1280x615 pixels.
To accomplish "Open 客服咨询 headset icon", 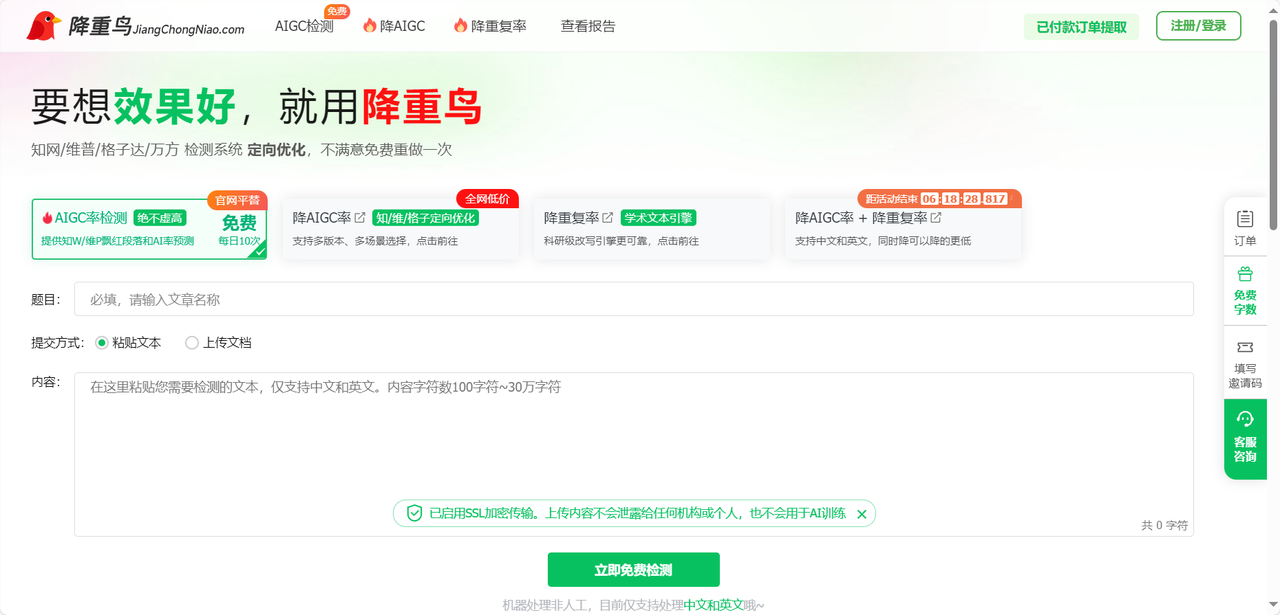I will click(x=1245, y=418).
